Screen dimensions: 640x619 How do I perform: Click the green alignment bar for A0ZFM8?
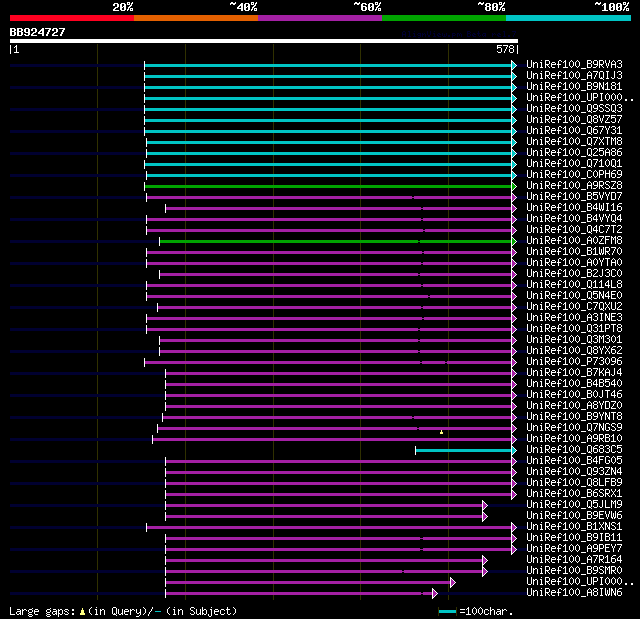click(336, 242)
